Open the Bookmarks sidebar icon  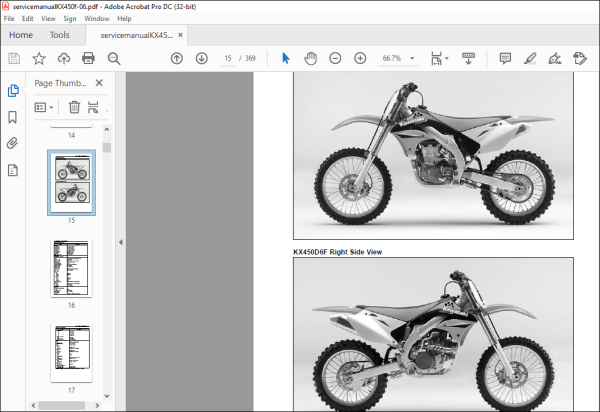click(13, 117)
